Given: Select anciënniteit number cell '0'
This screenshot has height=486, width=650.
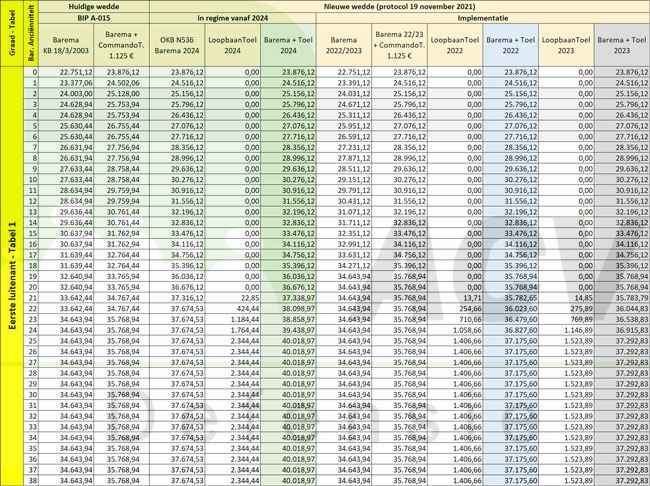Looking at the screenshot, I should (x=31, y=72).
